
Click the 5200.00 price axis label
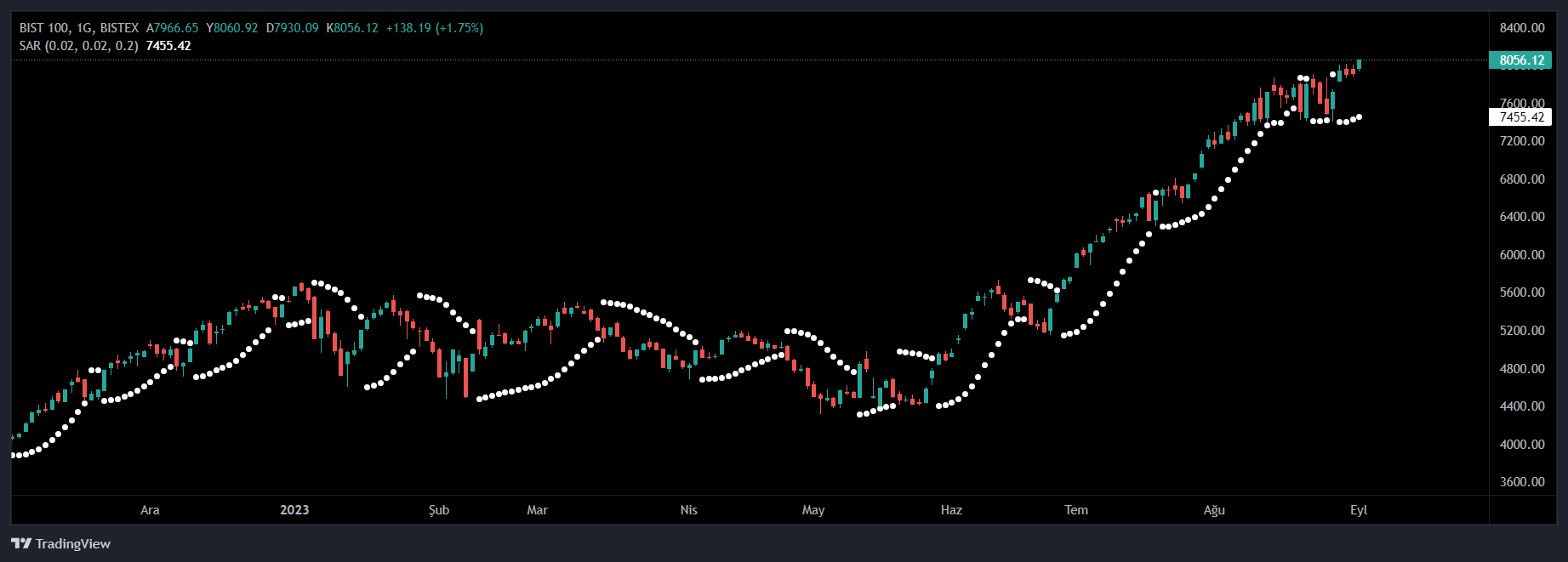1522,331
